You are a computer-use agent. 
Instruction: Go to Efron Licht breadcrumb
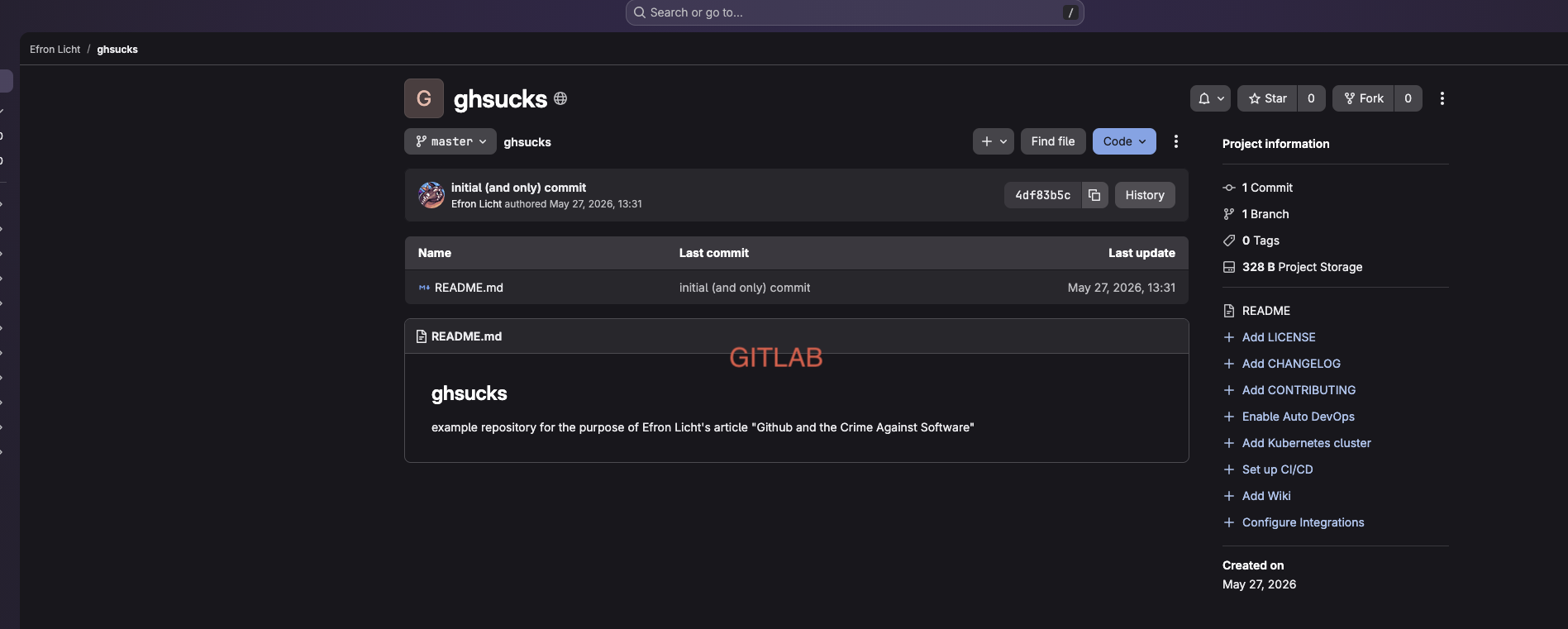tap(55, 50)
